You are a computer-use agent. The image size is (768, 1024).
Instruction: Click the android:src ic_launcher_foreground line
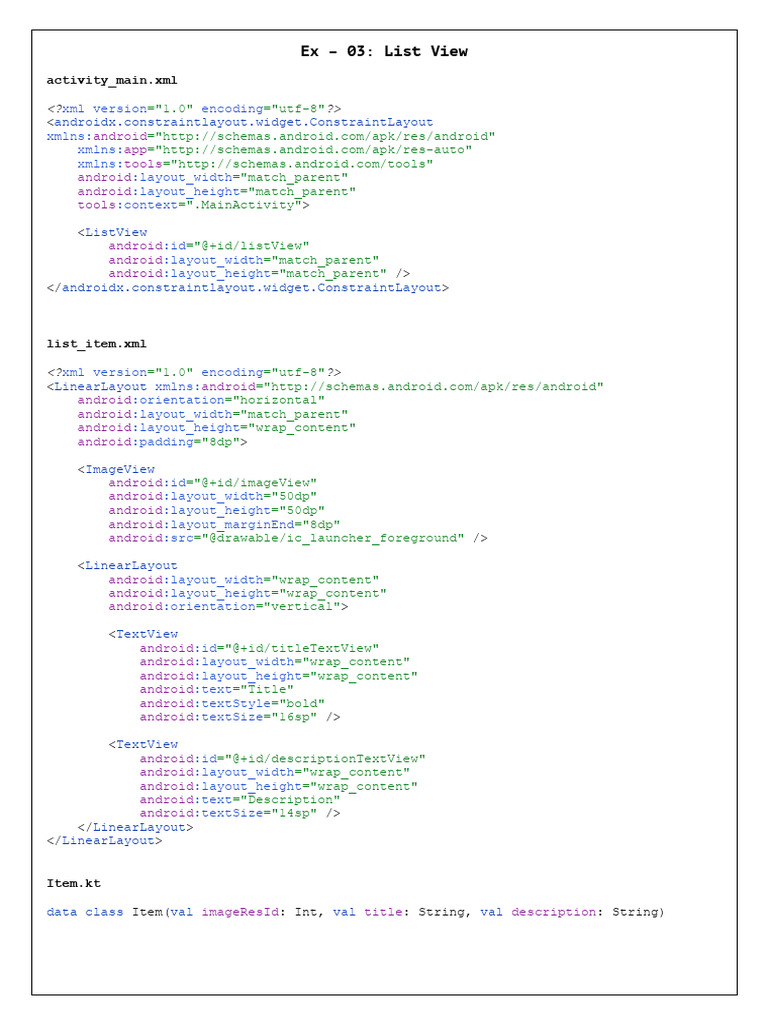298,538
